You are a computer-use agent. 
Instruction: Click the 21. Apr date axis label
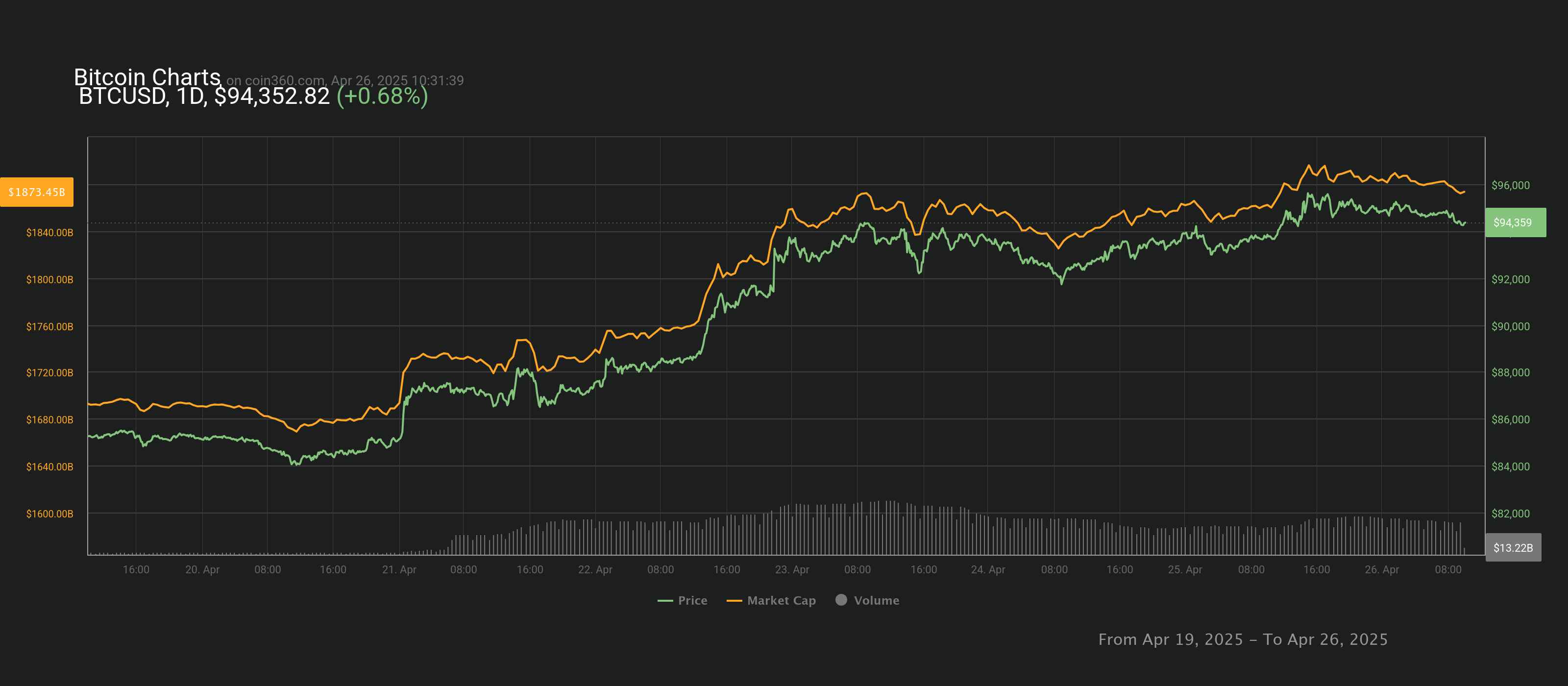pyautogui.click(x=399, y=570)
